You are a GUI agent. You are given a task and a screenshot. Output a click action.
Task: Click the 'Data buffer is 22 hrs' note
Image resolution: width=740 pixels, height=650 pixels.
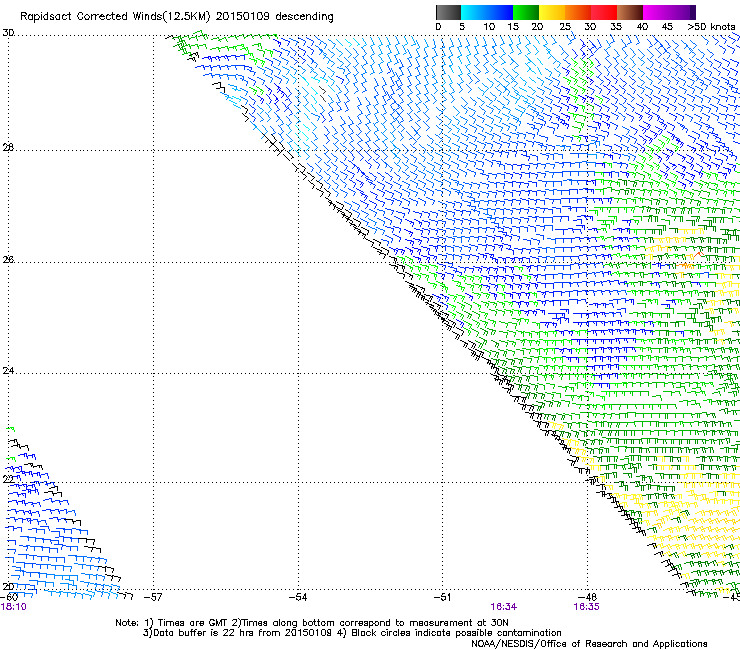(x=237, y=633)
